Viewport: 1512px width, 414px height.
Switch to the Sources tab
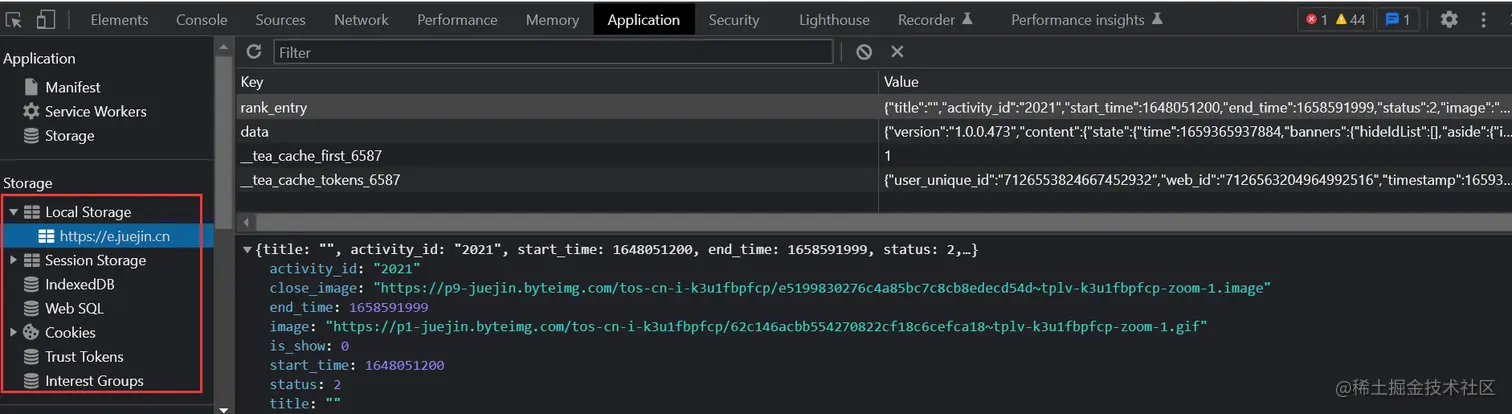pos(281,20)
